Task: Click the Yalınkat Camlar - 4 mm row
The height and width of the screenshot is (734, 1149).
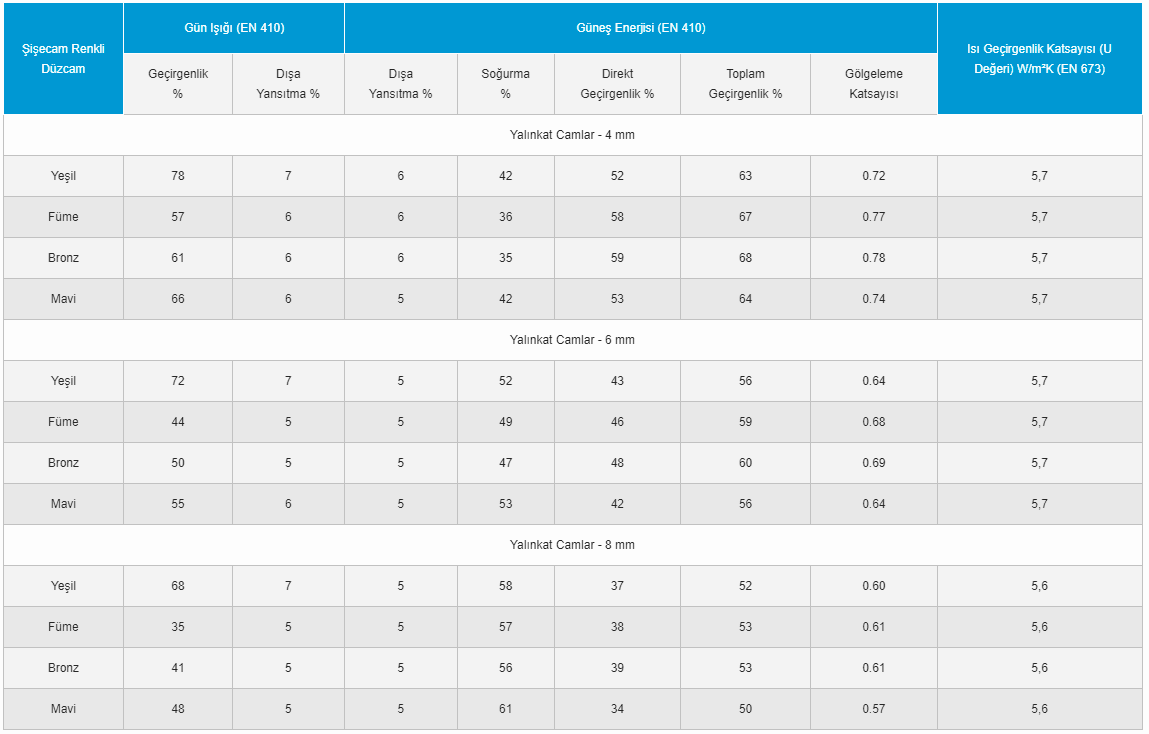Action: [572, 135]
